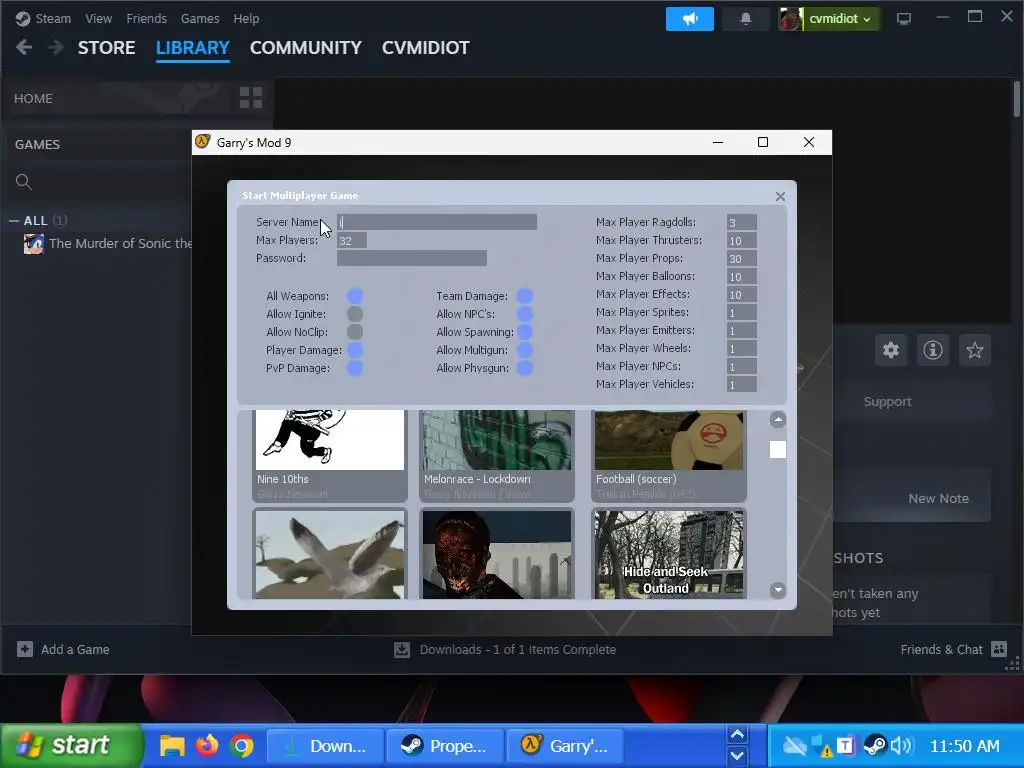Click the taskbar down arrow
The width and height of the screenshot is (1024, 768).
point(737,756)
